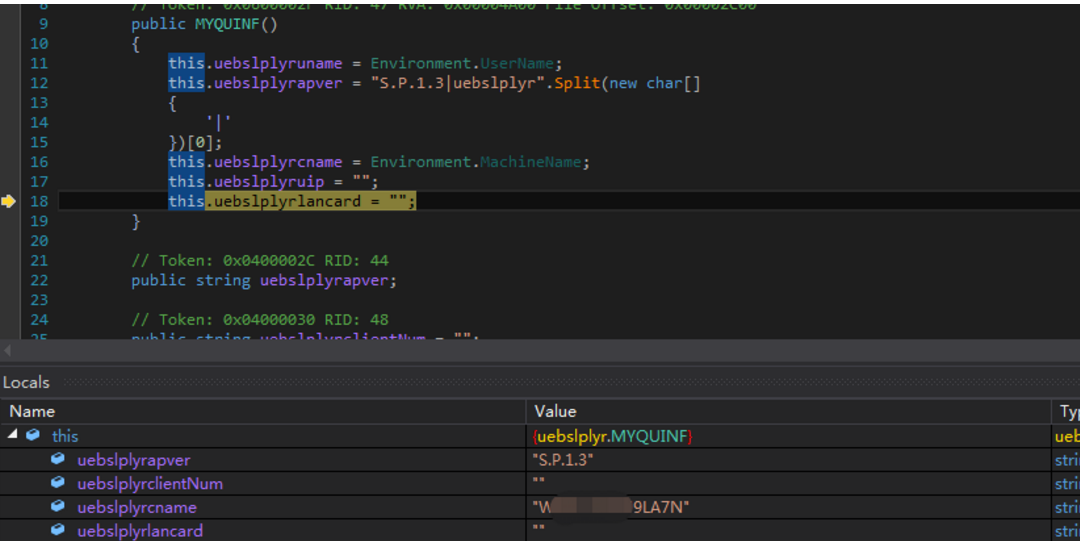Collapse the "this" node in Locals
This screenshot has height=541, width=1080.
pyautogui.click(x=13, y=436)
